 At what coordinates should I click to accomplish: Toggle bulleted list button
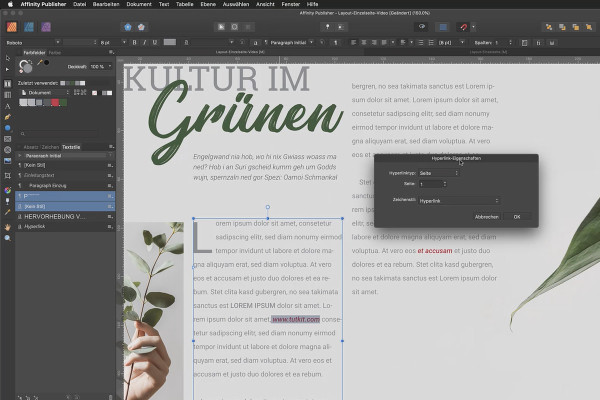pyautogui.click(x=421, y=42)
